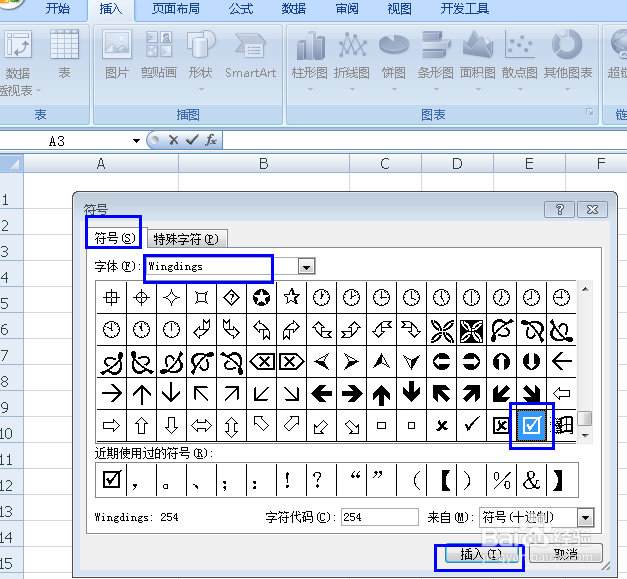The height and width of the screenshot is (579, 627).
Task: Expand the Column chart dropdown arrow
Action: coord(310,90)
